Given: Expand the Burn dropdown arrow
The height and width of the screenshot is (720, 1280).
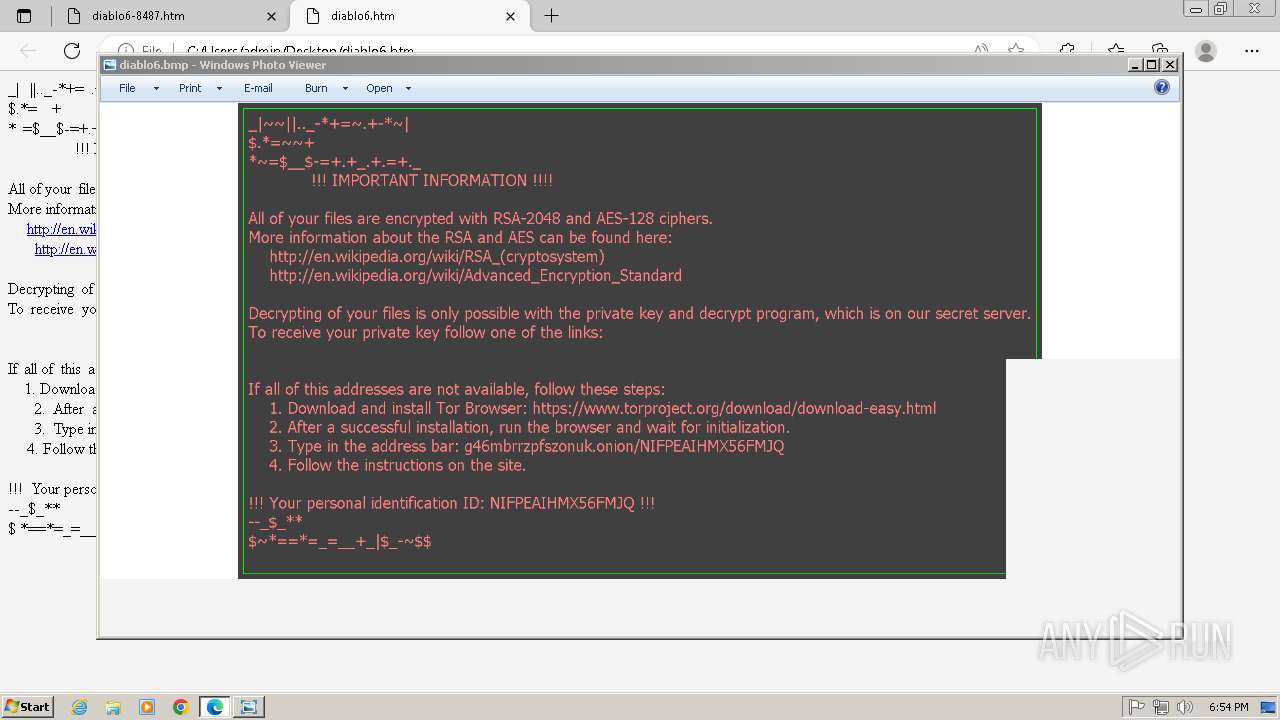Looking at the screenshot, I should point(345,88).
